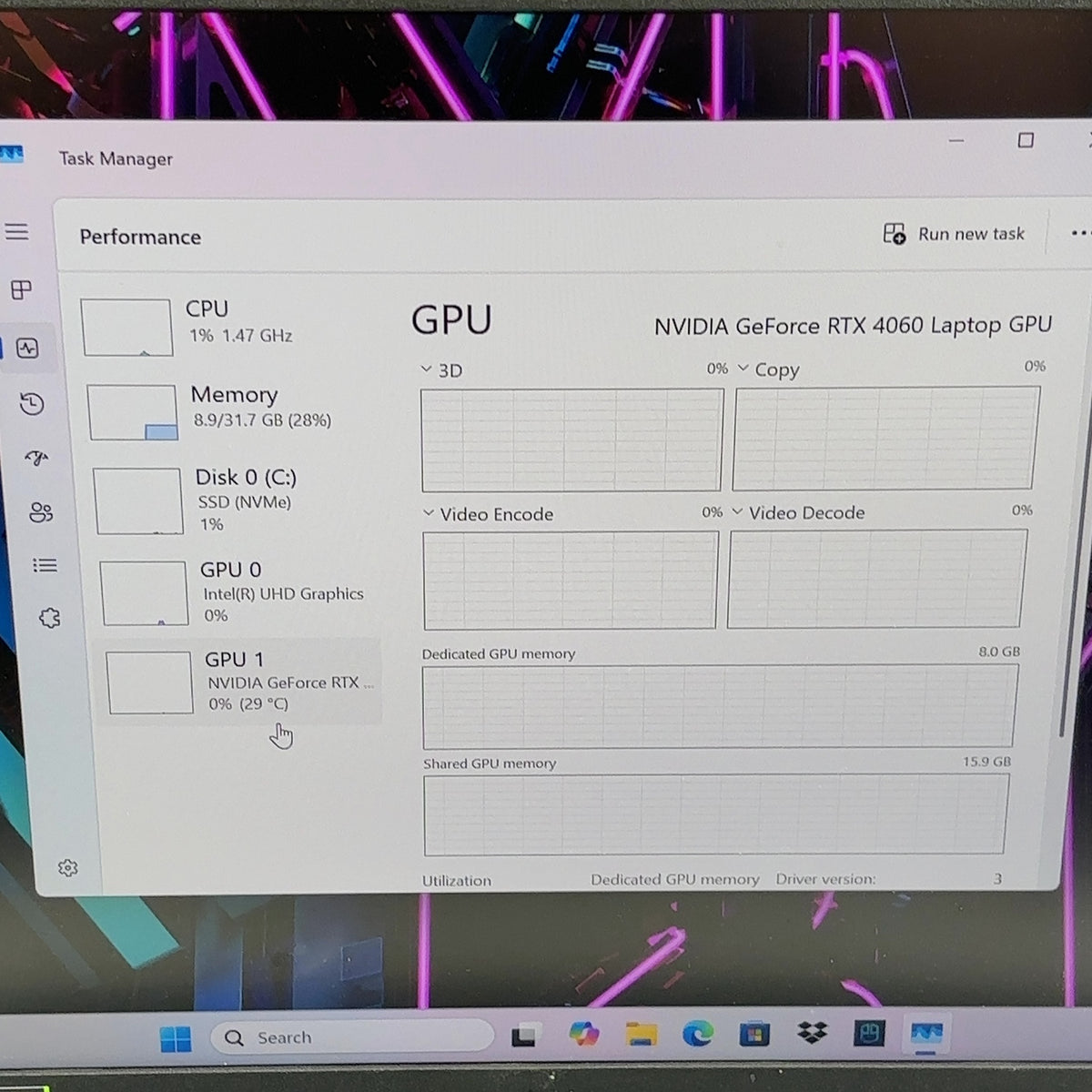Open Microsoft Store from the taskbar
The image size is (1092, 1092).
[754, 1034]
